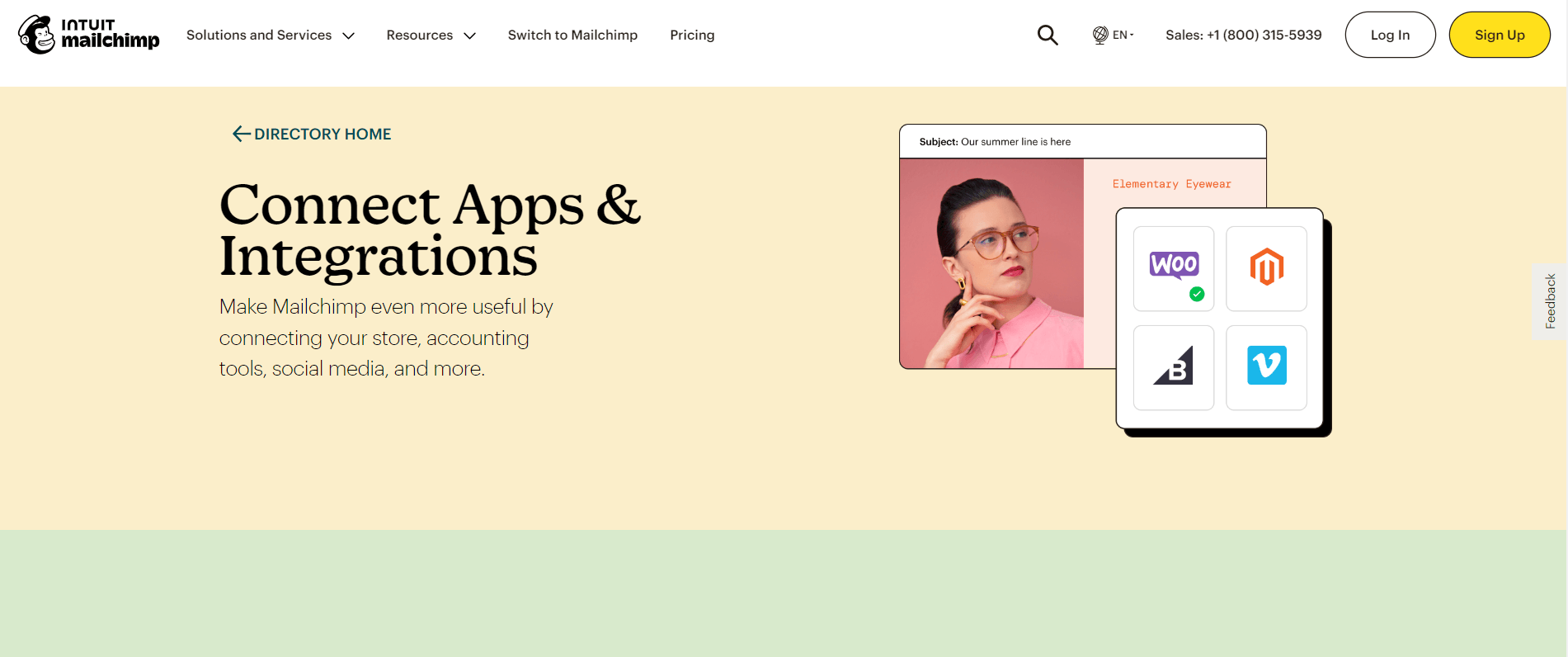Expand the Solutions and Services menu
Viewport: 1568px width, 657px height.
271,35
